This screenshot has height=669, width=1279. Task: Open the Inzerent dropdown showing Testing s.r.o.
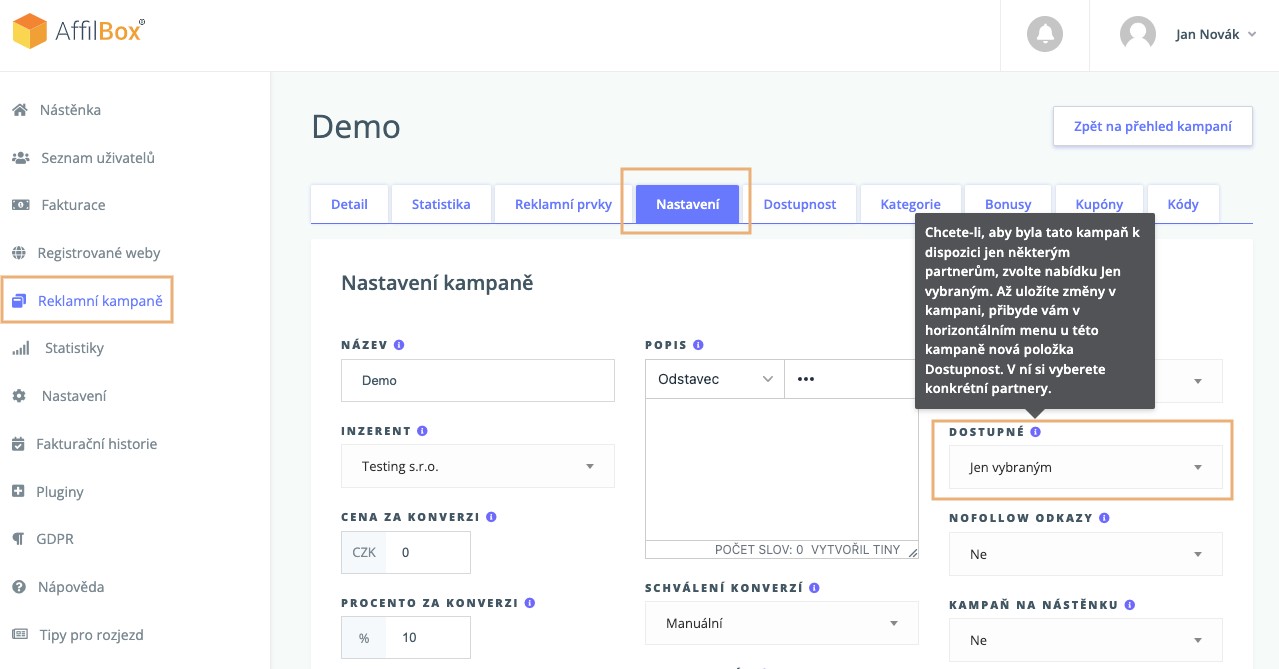(478, 466)
